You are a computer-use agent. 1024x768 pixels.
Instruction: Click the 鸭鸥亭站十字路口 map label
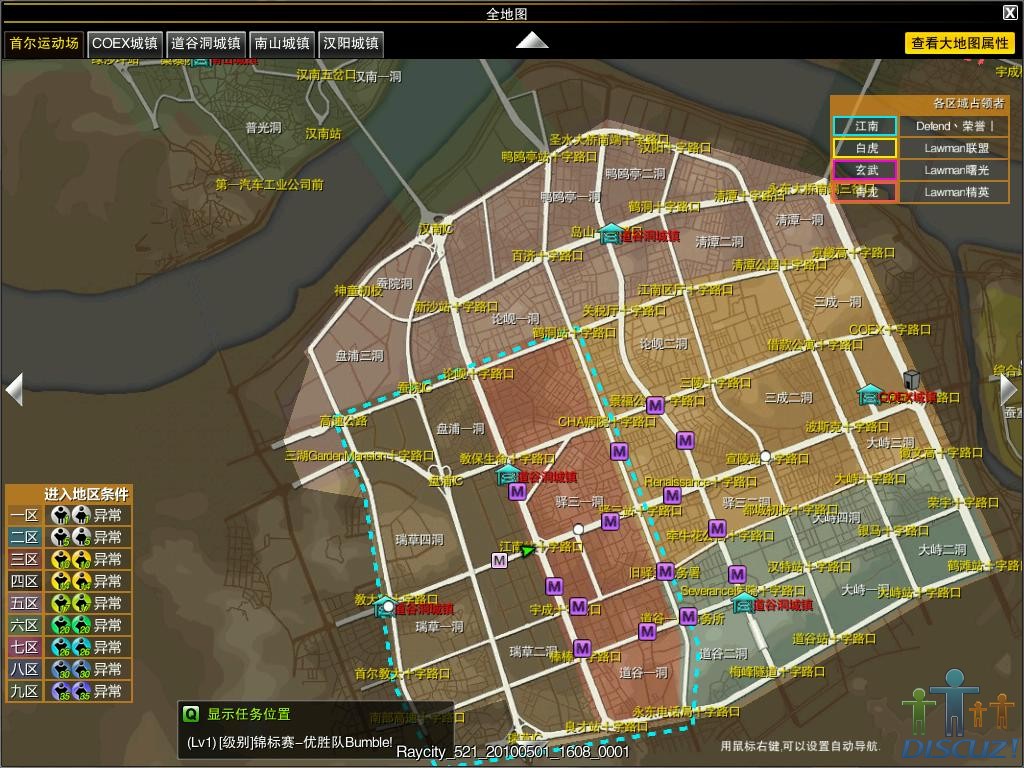pos(549,157)
